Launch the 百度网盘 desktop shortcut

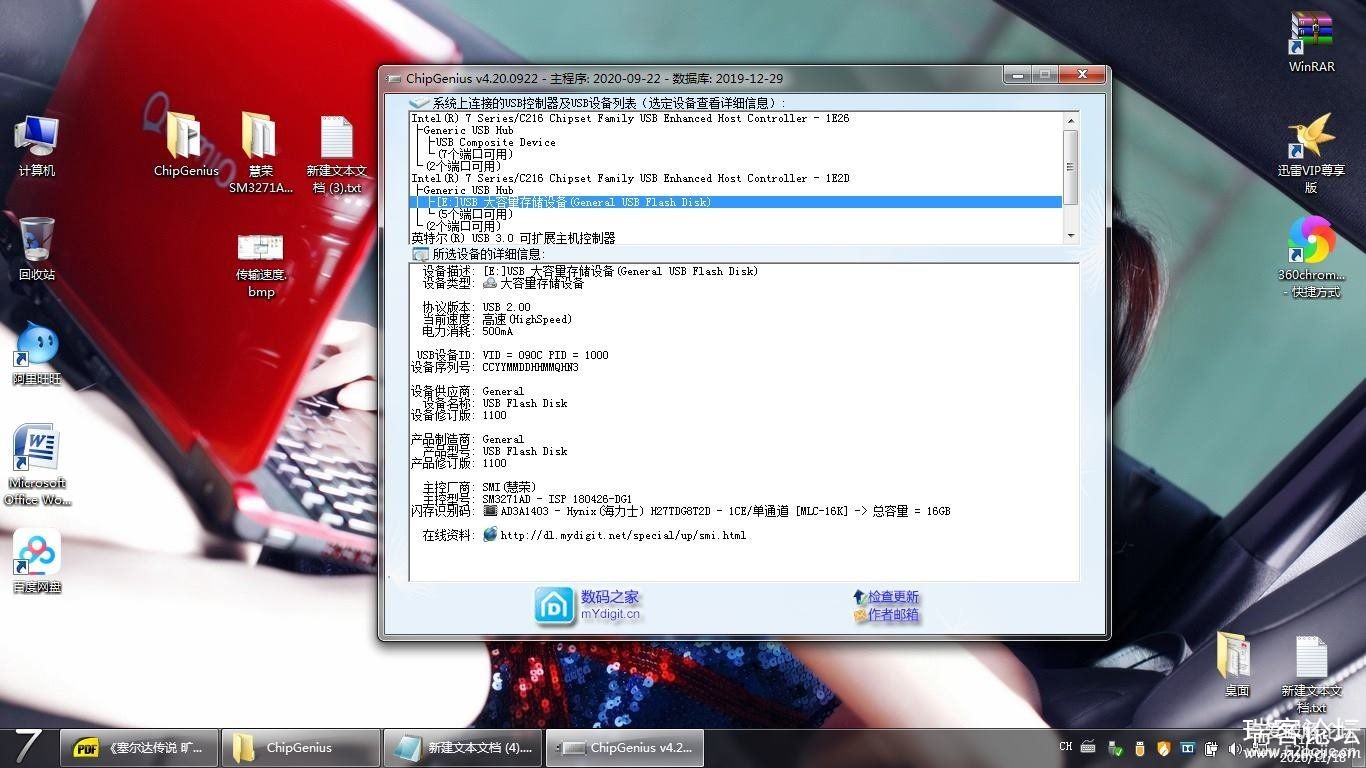pos(37,562)
